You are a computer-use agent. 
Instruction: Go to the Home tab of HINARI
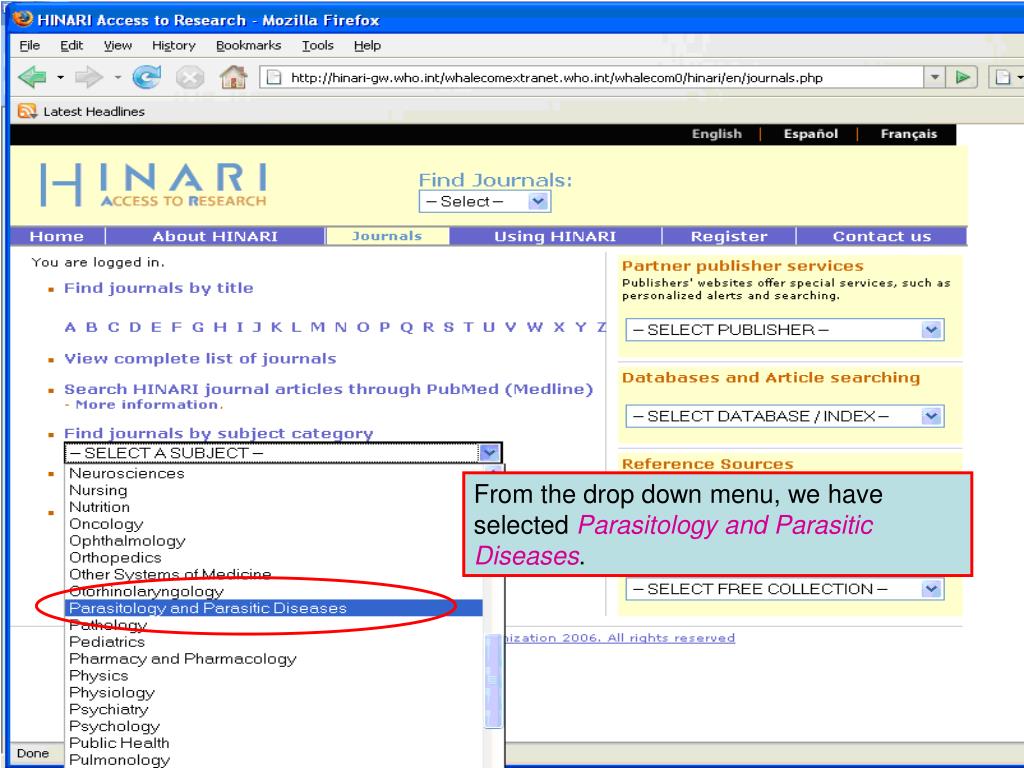click(x=57, y=236)
